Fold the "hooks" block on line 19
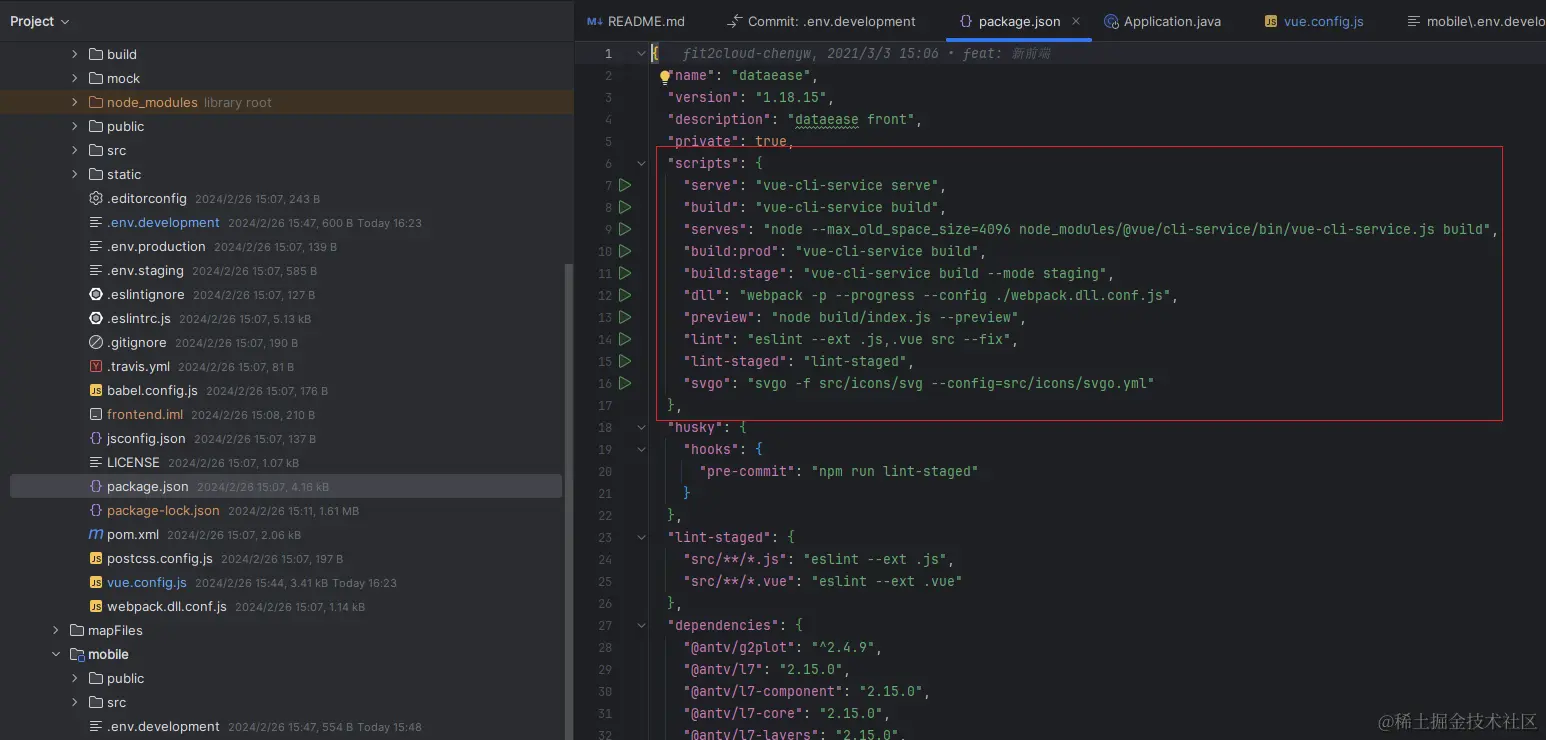 click(642, 449)
